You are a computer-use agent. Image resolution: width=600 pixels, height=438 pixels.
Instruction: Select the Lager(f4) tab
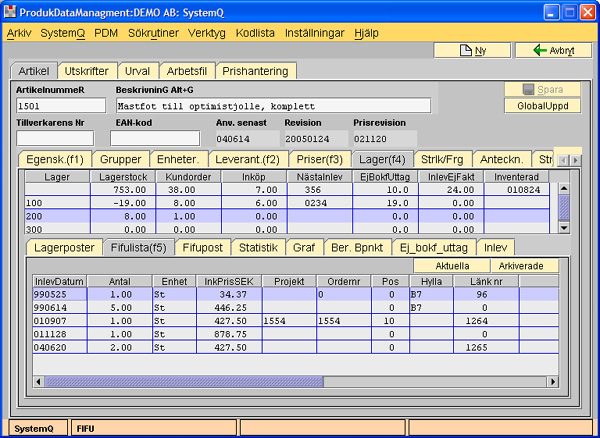[382, 159]
